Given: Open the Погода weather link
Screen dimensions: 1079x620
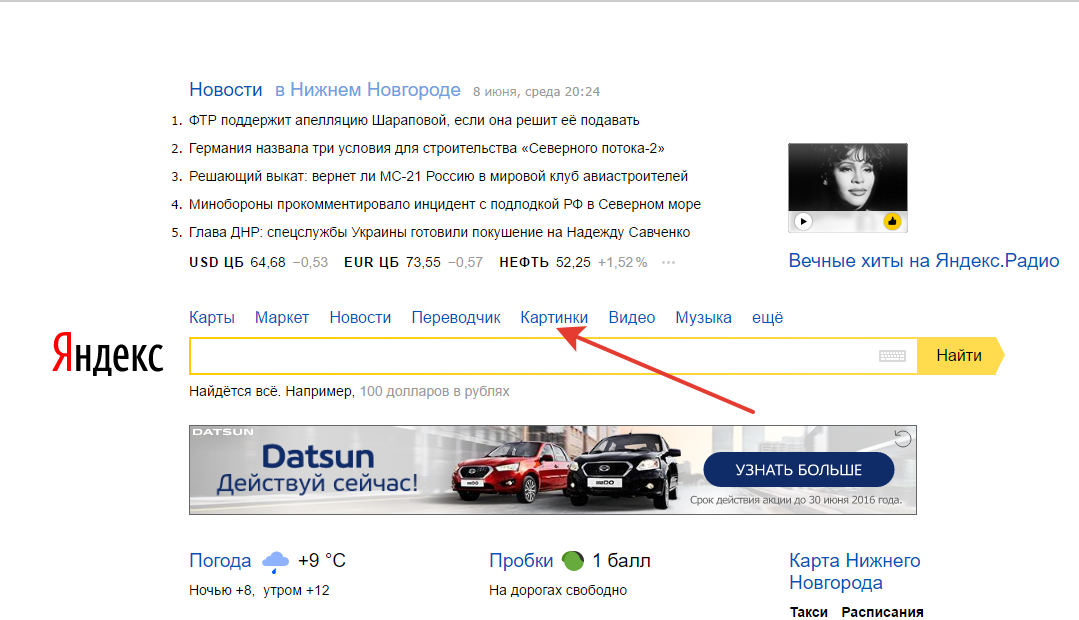Looking at the screenshot, I should tap(220, 561).
